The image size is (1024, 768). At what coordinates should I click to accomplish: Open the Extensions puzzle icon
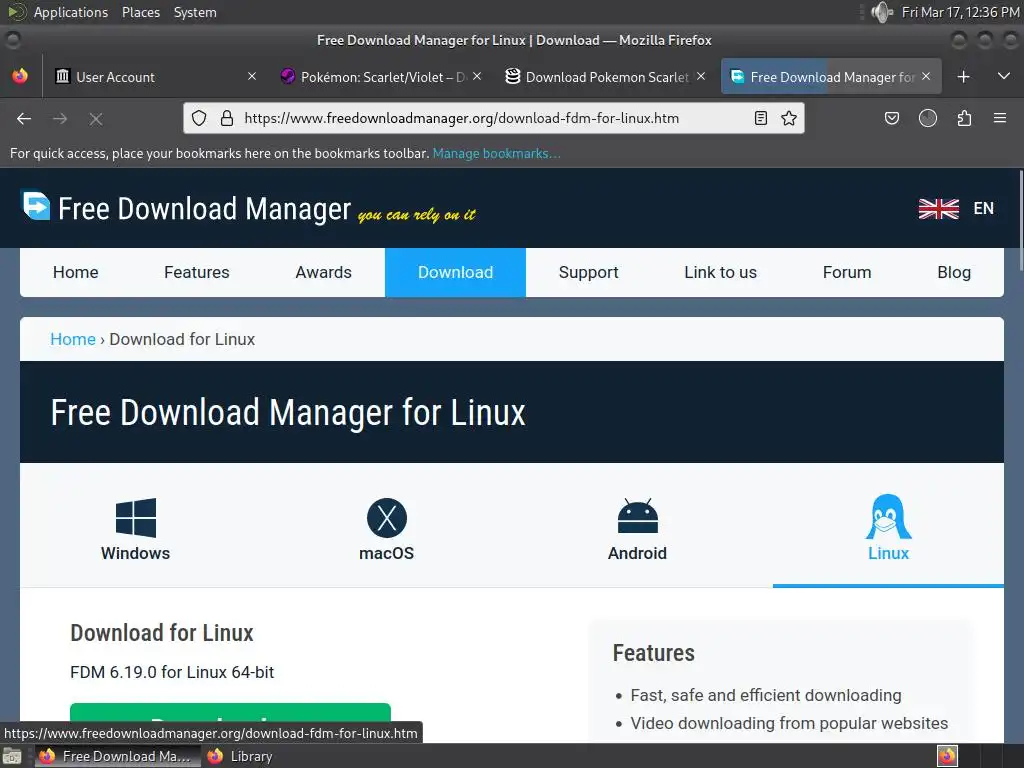[x=964, y=118]
